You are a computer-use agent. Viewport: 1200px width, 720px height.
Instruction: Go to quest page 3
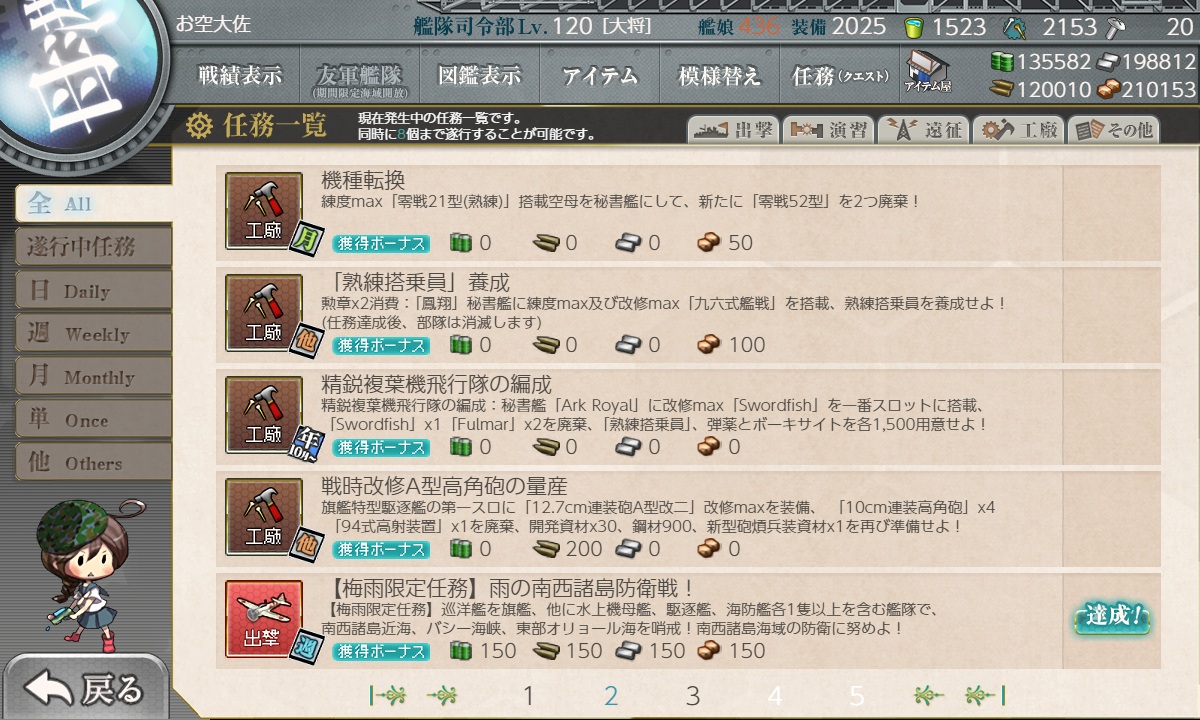pyautogui.click(x=693, y=696)
